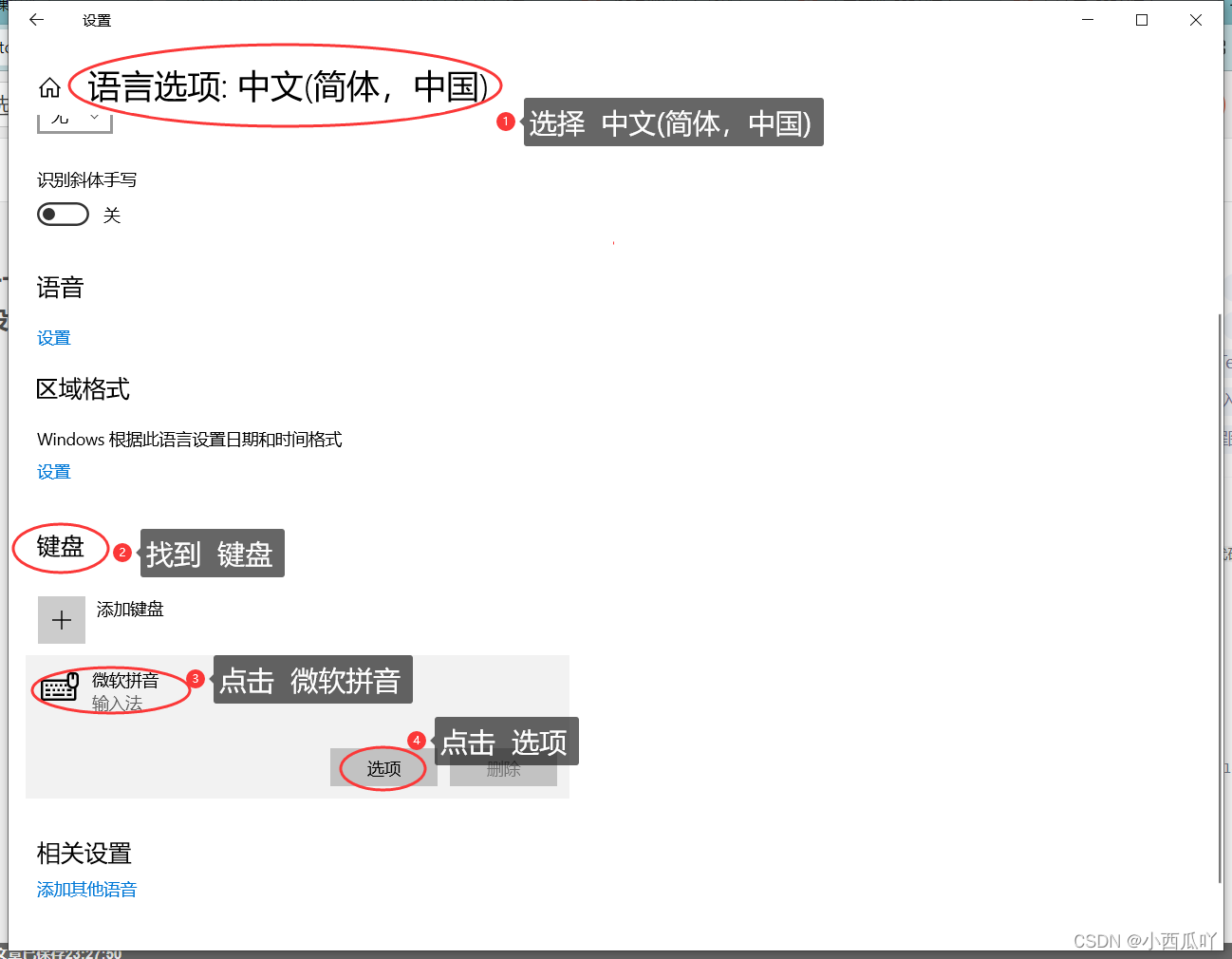Click the Windows 根据此语言设置日期和时间格式 text
The height and width of the screenshot is (959, 1232).
point(190,440)
